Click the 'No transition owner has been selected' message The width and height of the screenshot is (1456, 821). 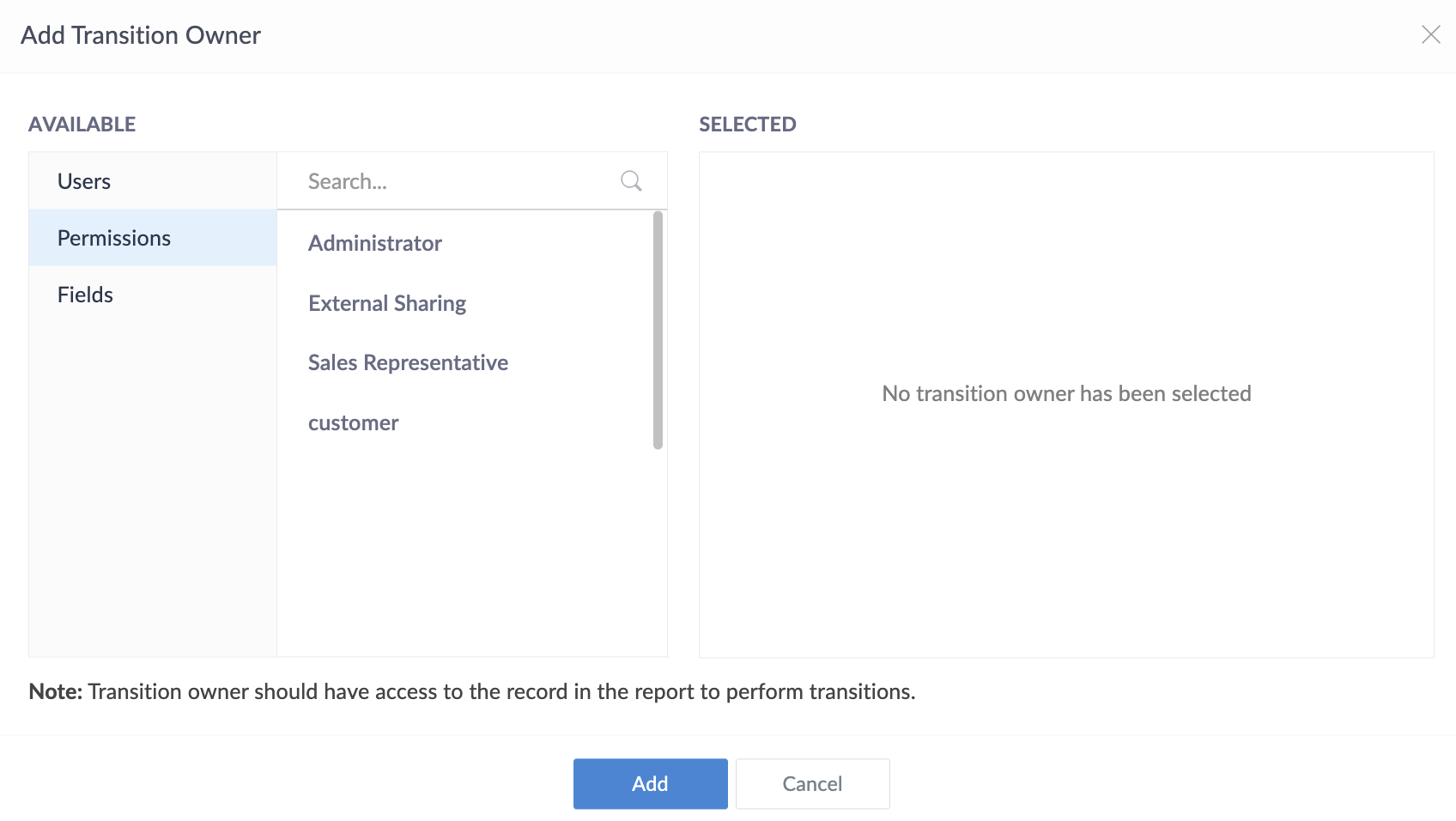click(x=1066, y=393)
